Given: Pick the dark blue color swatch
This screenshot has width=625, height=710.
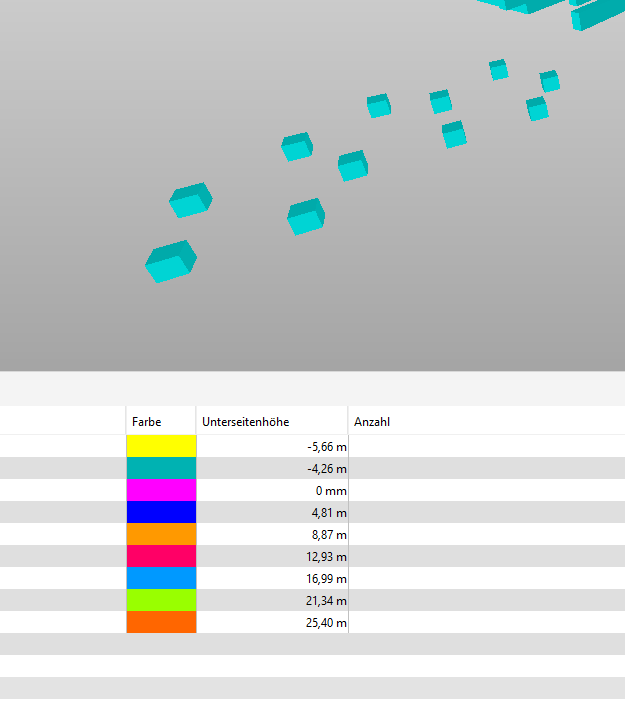Looking at the screenshot, I should pyautogui.click(x=161, y=512).
